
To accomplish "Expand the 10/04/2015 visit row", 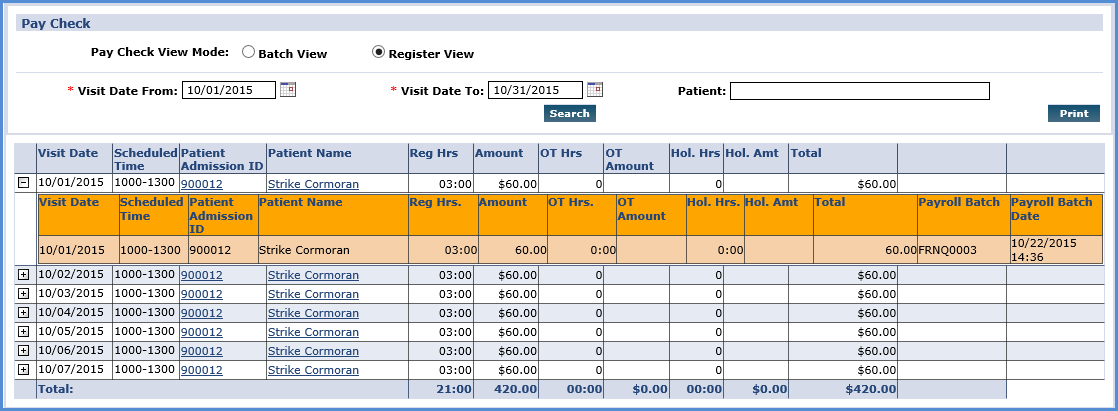I will [x=23, y=313].
